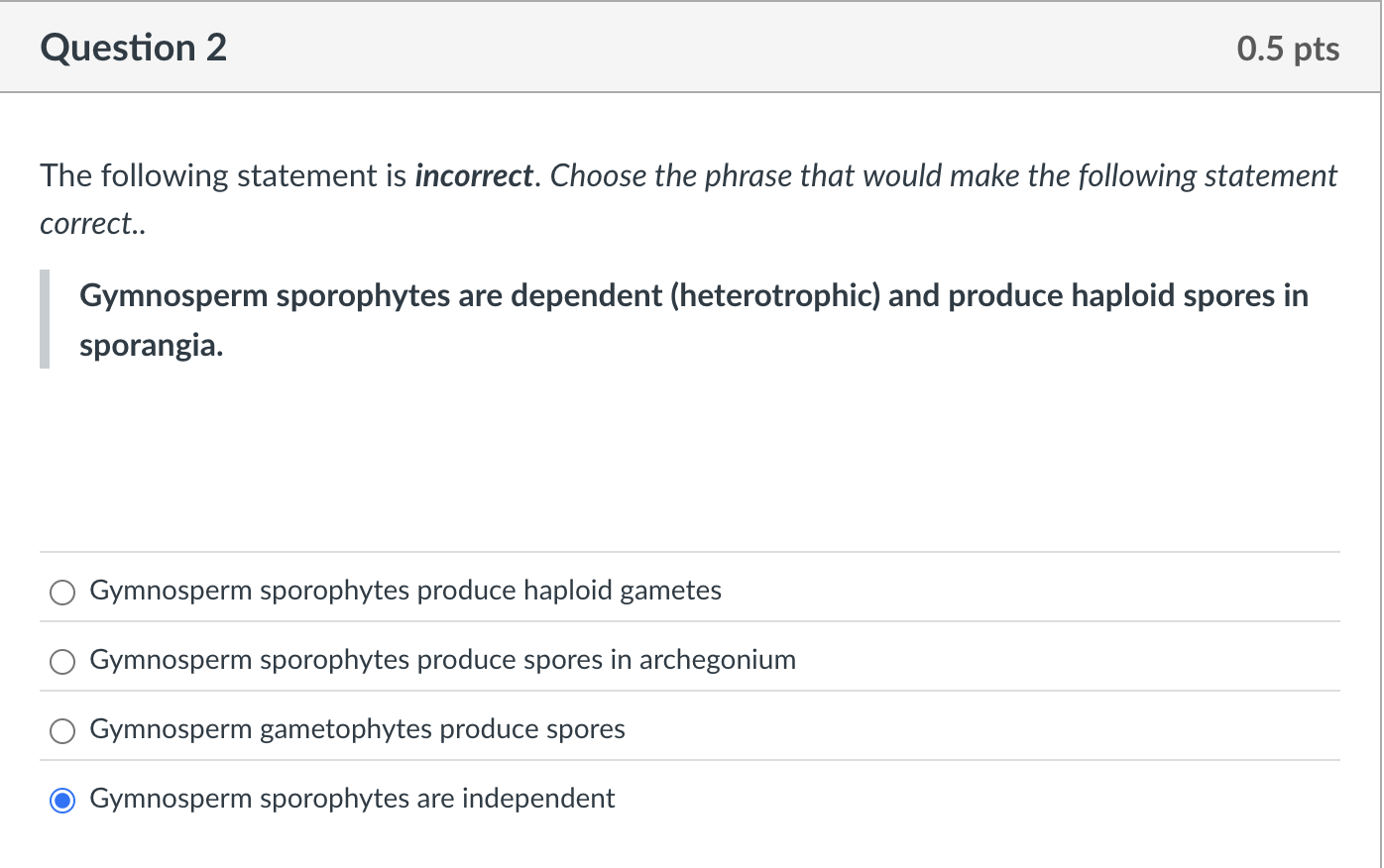Pick the "gametophytes produce spores" radio button

[x=62, y=731]
